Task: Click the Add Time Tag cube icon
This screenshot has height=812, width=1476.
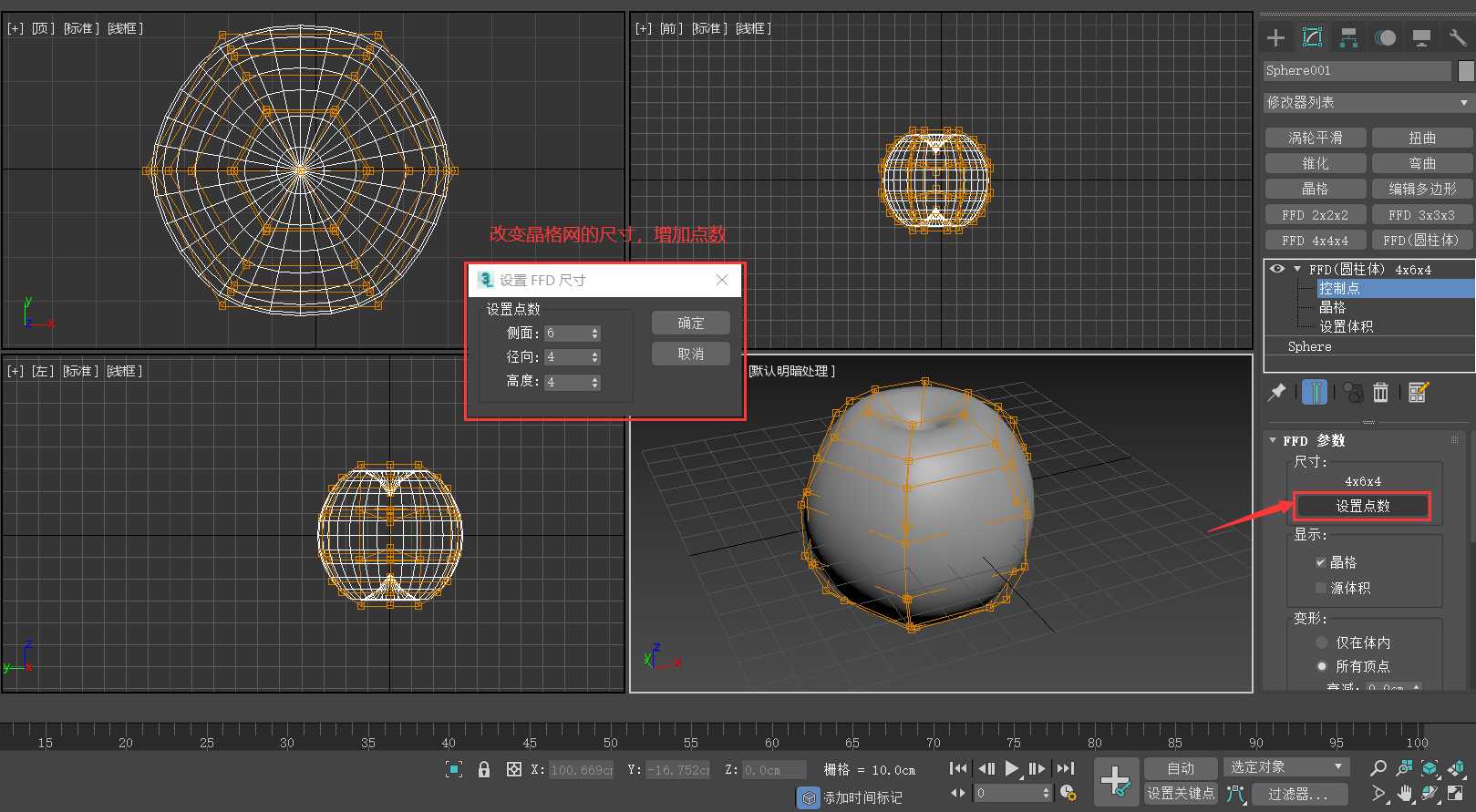Action: click(810, 797)
